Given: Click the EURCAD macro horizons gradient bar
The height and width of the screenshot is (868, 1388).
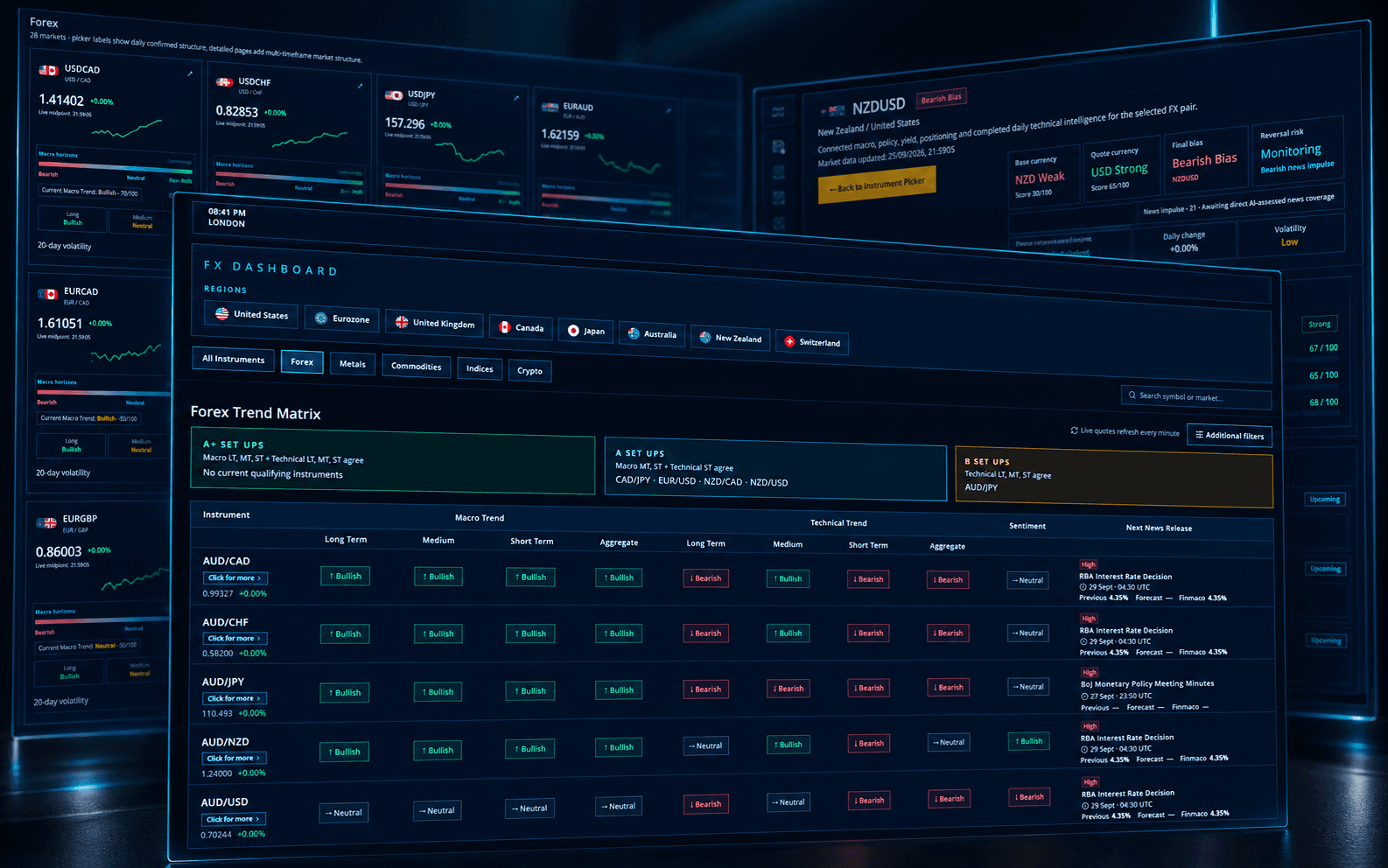Looking at the screenshot, I should coord(103,392).
